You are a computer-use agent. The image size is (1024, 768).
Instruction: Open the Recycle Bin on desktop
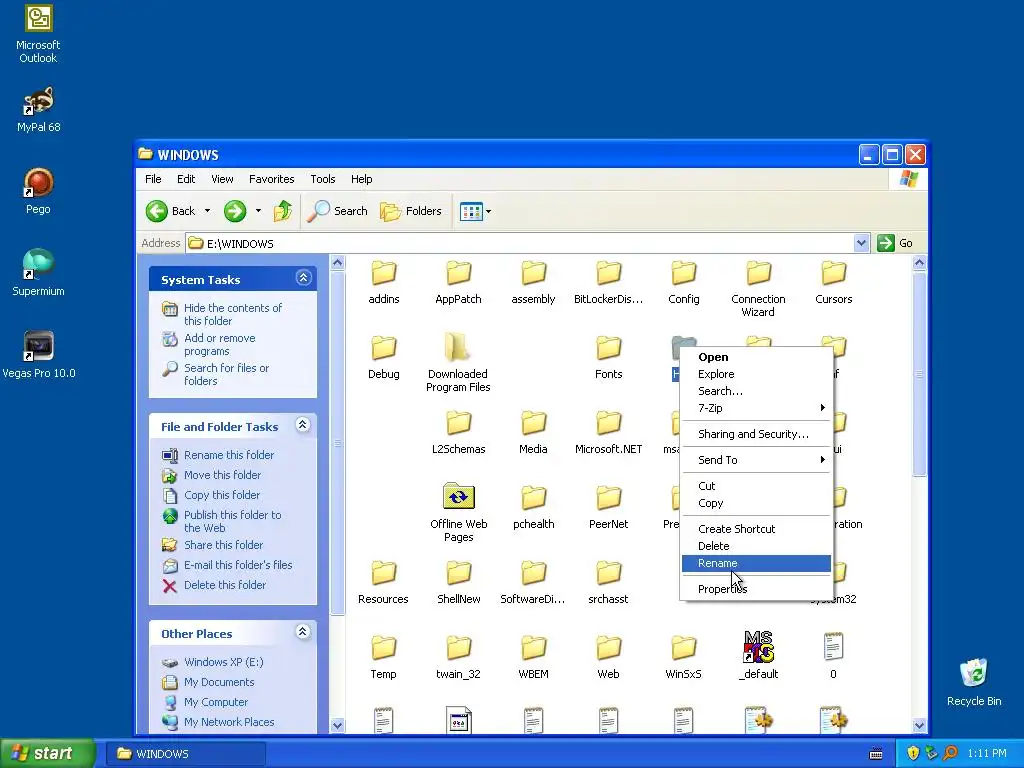click(973, 682)
